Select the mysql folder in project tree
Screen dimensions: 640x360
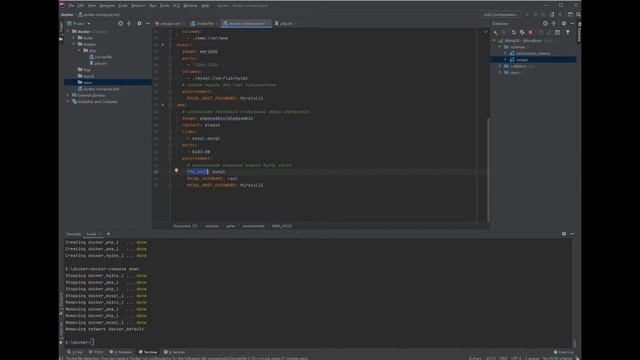tap(86, 76)
